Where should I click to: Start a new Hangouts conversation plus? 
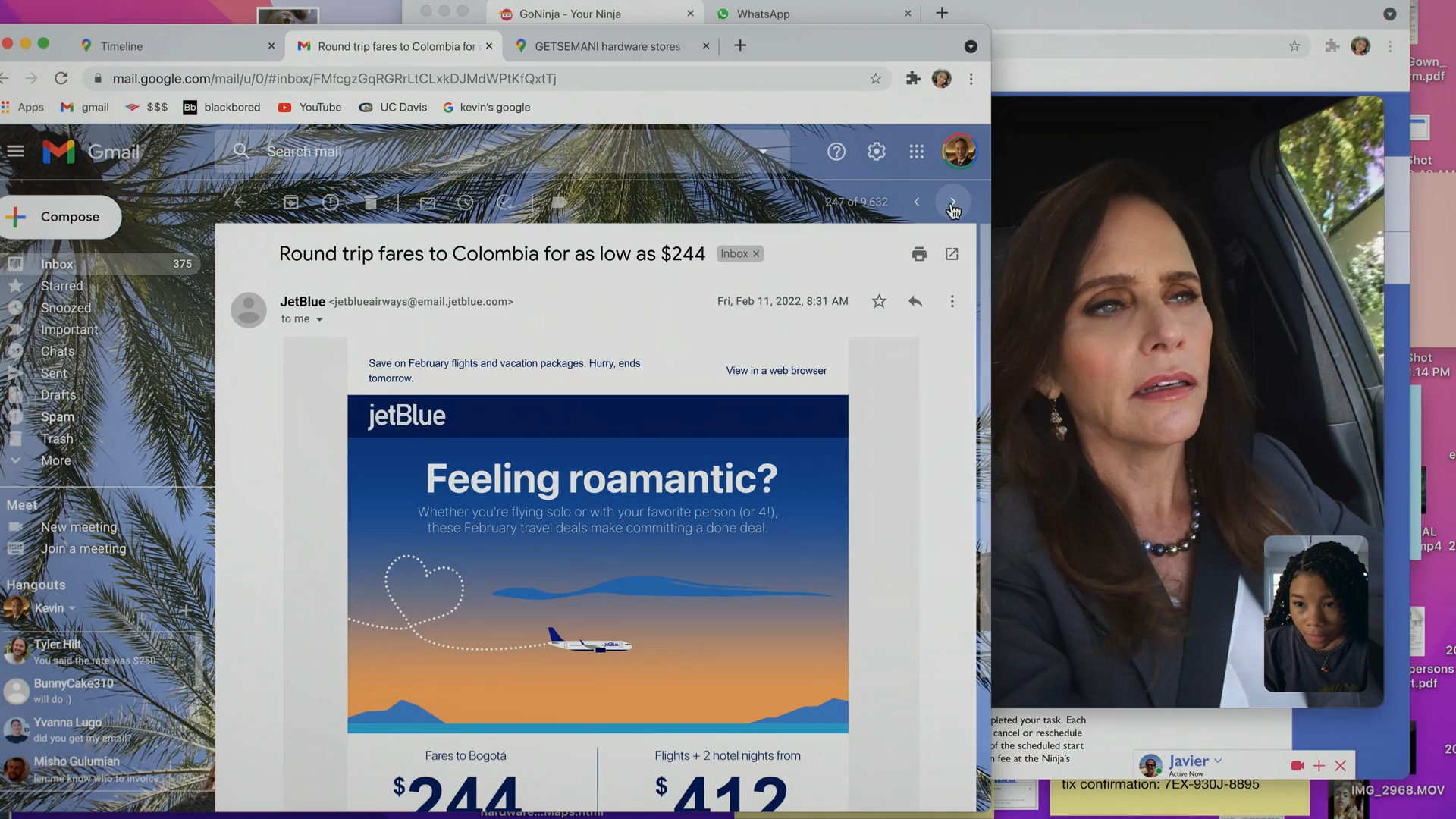(x=186, y=610)
